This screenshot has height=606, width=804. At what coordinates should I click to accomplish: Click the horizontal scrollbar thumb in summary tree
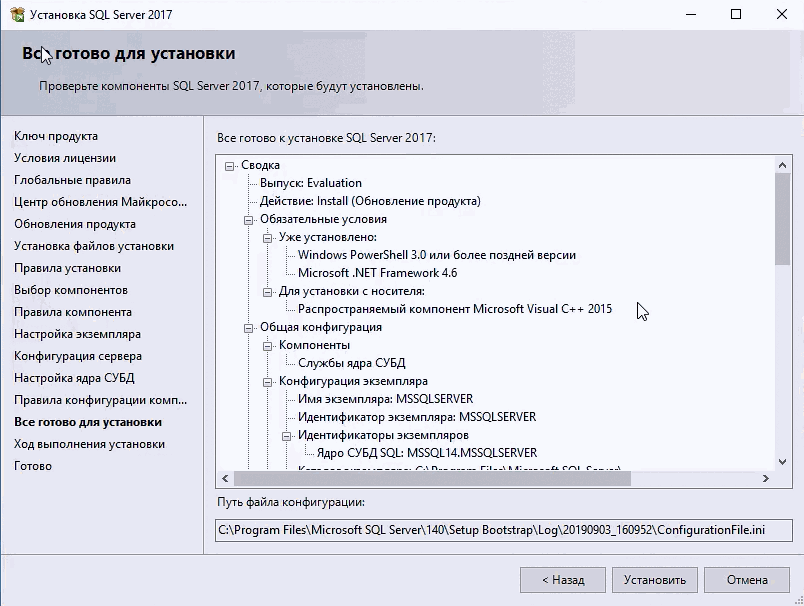(x=432, y=478)
